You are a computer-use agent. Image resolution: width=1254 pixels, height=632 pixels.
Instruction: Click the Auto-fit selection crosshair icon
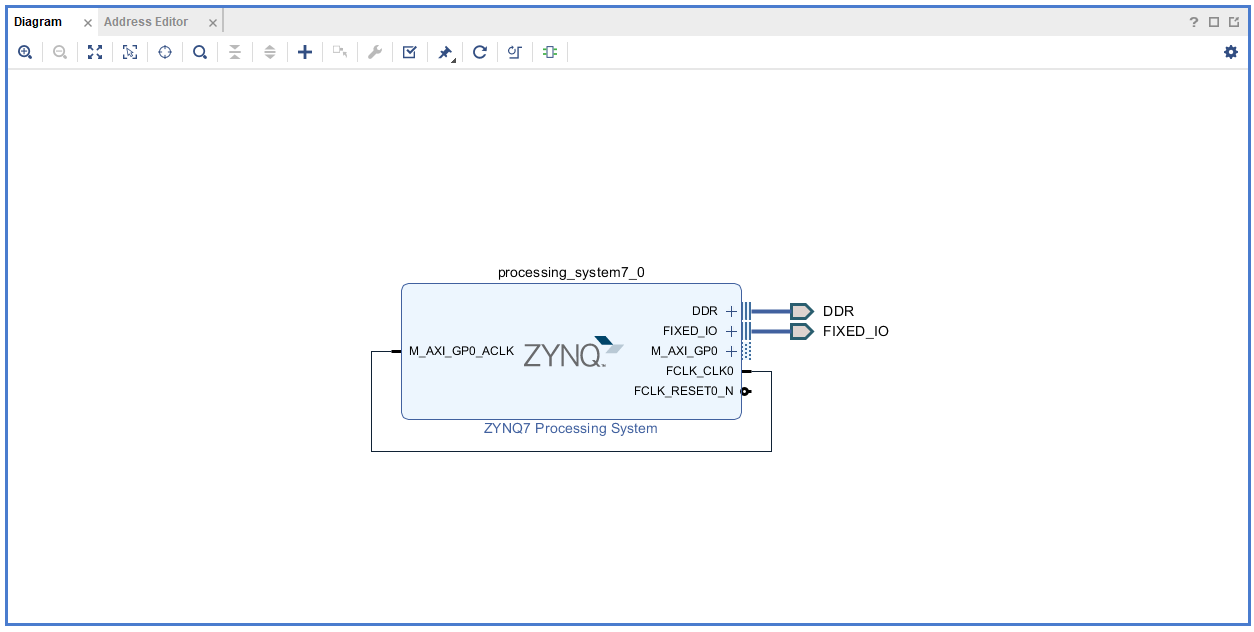click(x=165, y=52)
